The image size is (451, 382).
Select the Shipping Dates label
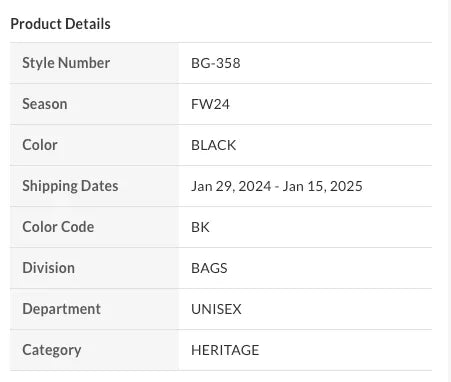(x=70, y=186)
